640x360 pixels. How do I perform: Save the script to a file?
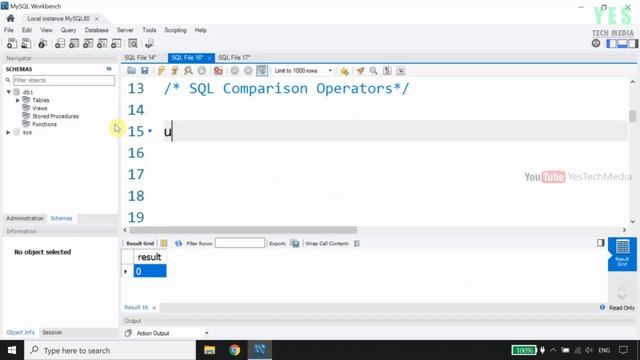(x=144, y=71)
